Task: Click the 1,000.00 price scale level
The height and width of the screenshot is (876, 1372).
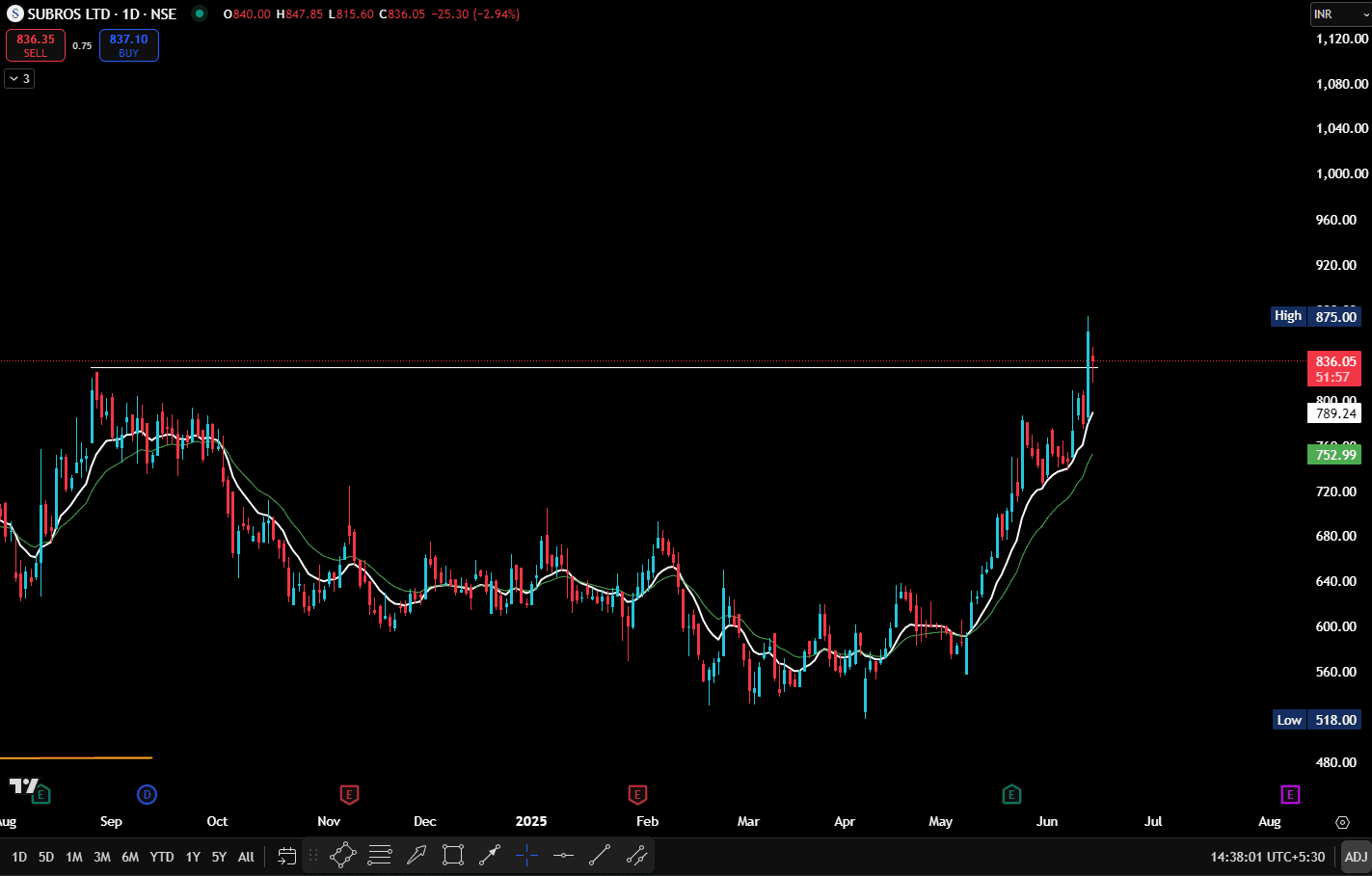Action: point(1342,173)
